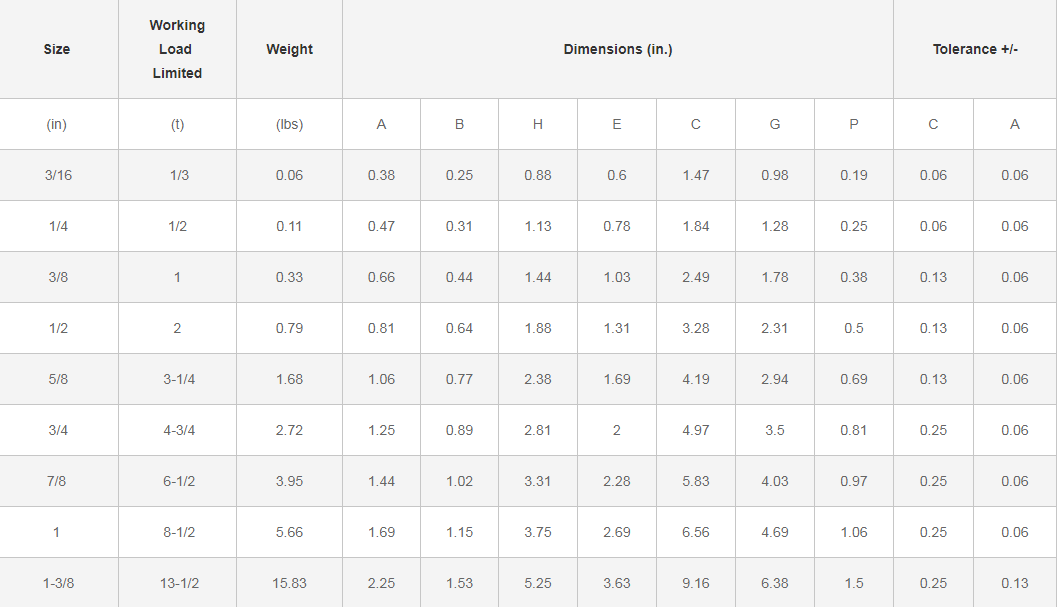Click the 13-1/2 working load cell
The height and width of the screenshot is (607, 1057).
[x=177, y=583]
